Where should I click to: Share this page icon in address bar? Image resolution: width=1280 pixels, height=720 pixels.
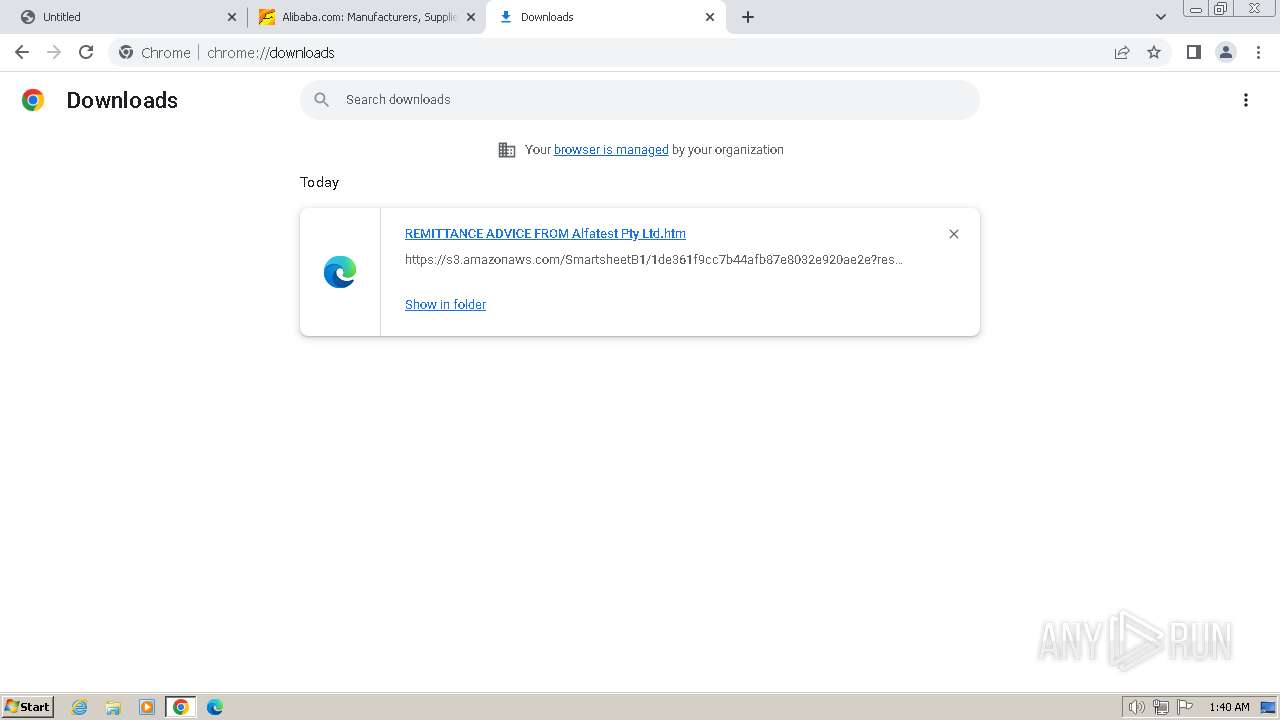[1122, 52]
